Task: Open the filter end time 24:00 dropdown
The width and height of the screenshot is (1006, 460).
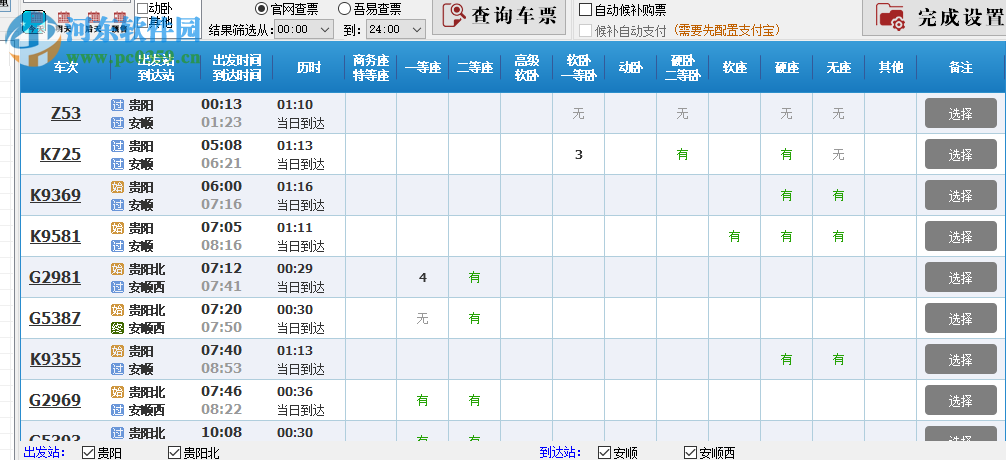Action: (396, 29)
